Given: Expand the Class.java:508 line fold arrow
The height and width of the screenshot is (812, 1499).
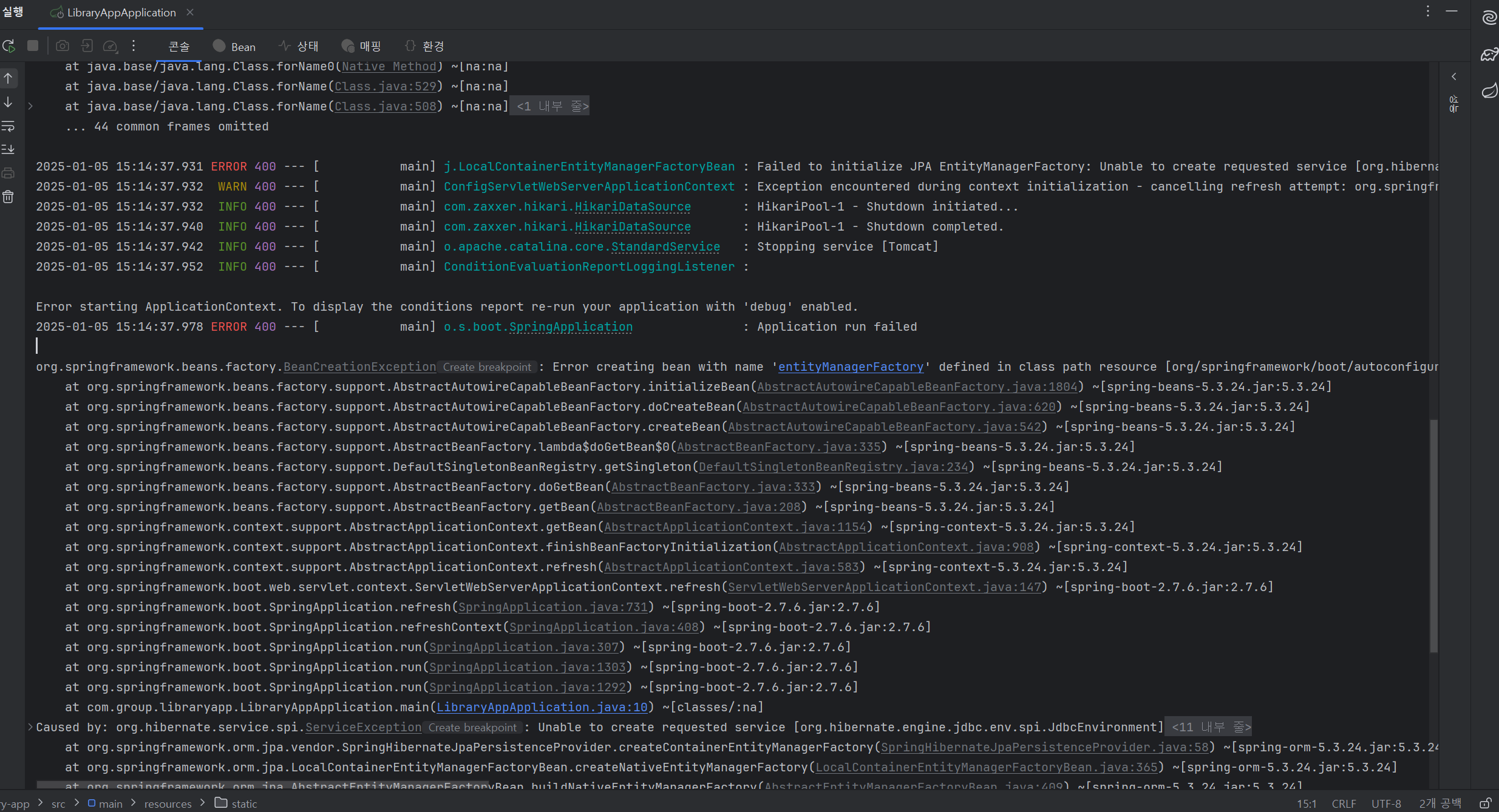Looking at the screenshot, I should coord(30,106).
